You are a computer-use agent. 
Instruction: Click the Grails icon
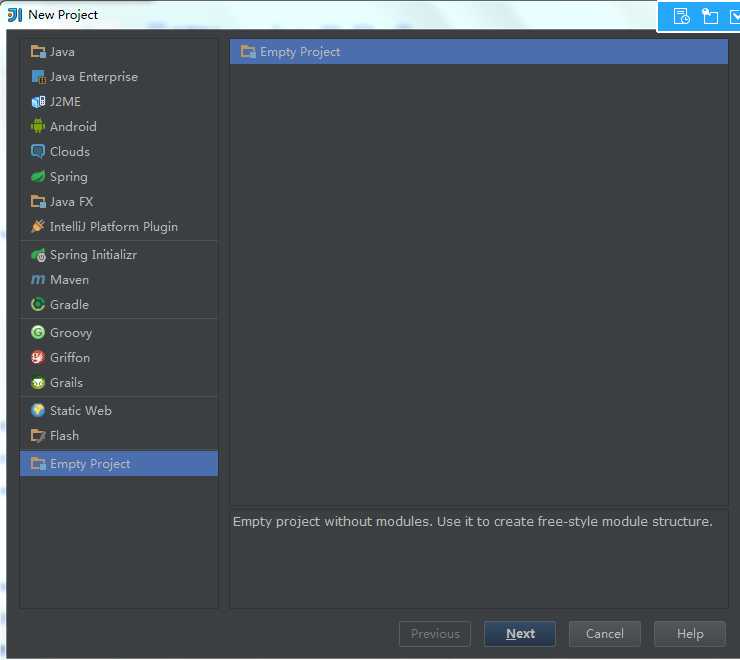pyautogui.click(x=38, y=383)
